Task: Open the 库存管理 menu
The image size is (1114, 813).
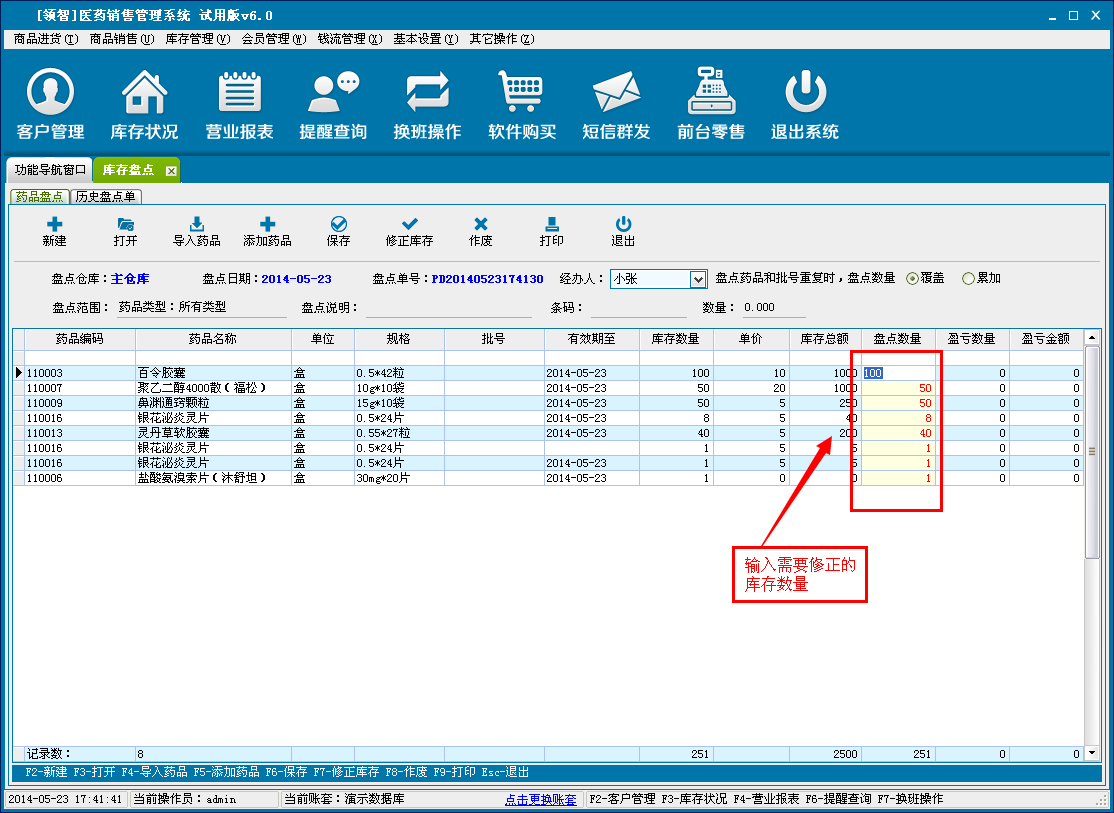Action: tap(197, 39)
